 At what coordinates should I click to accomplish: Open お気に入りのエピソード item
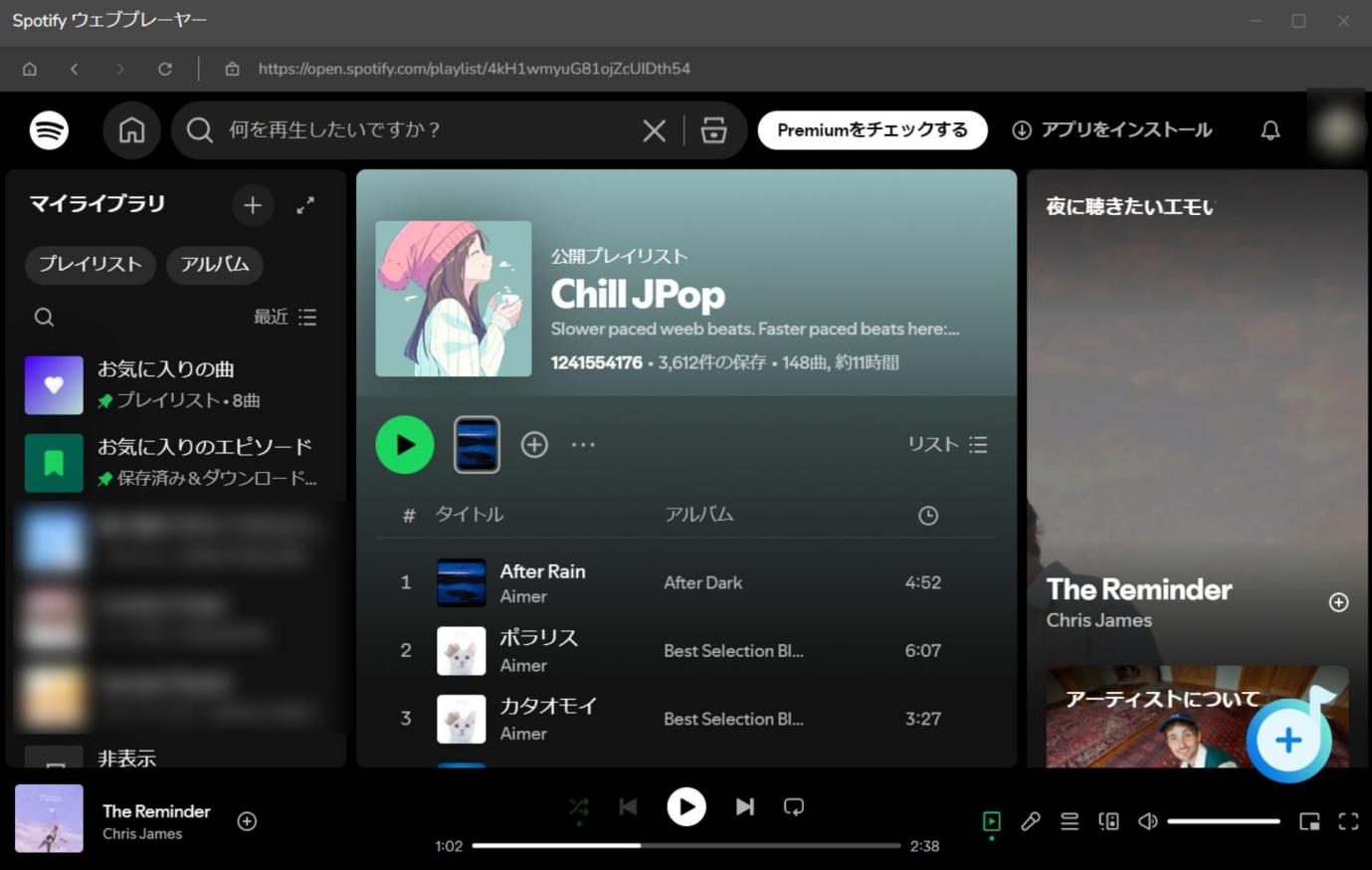(176, 462)
